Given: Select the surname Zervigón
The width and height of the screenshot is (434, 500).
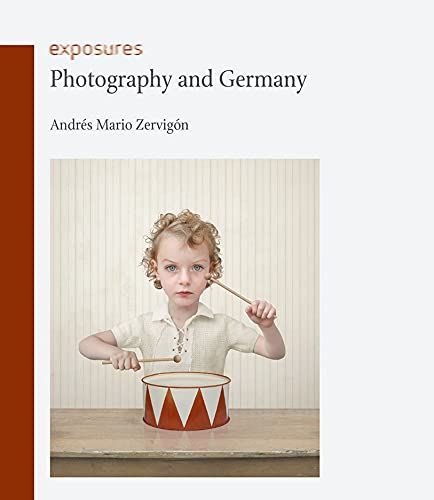Looking at the screenshot, I should point(161,126).
